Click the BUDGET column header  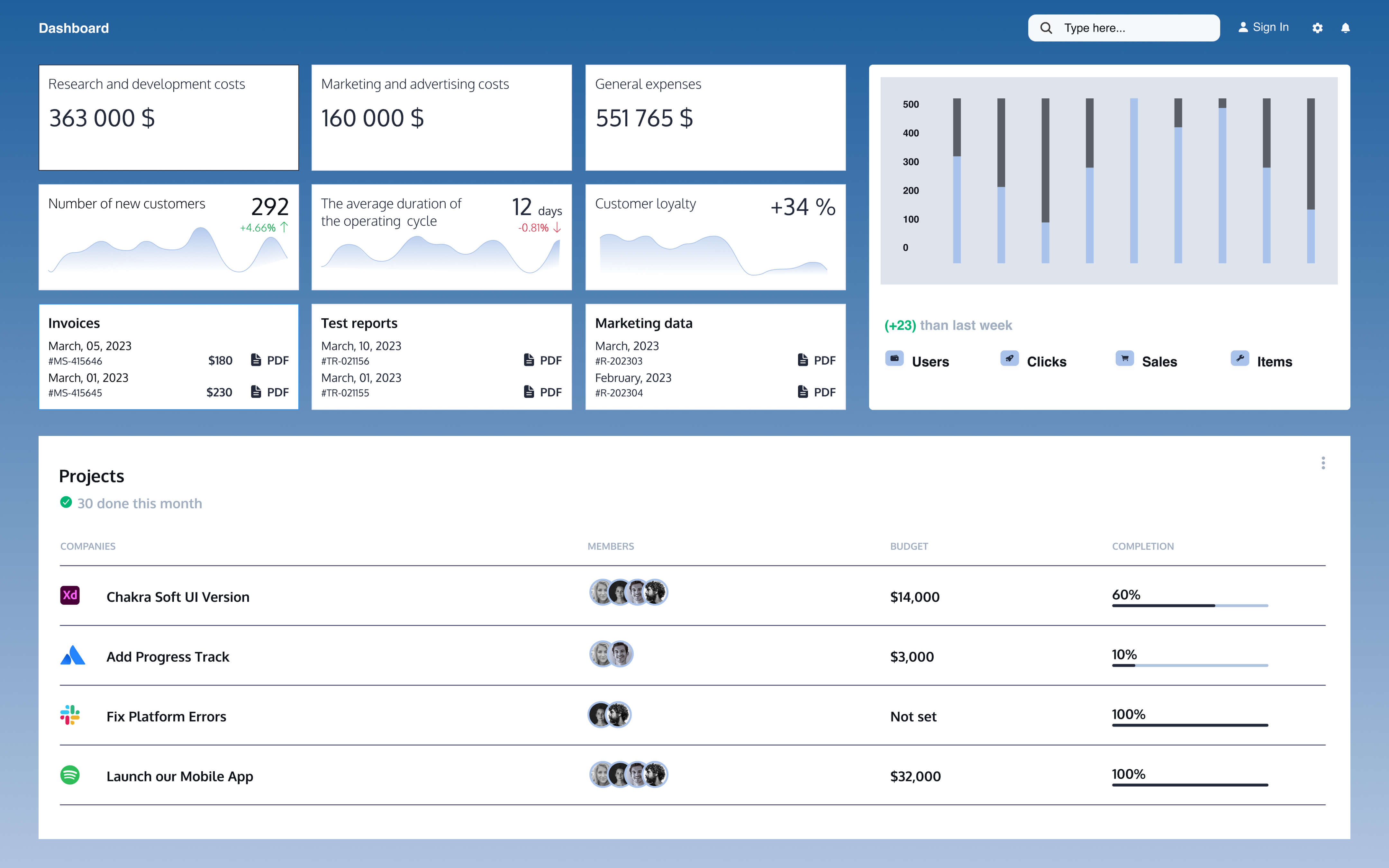909,546
